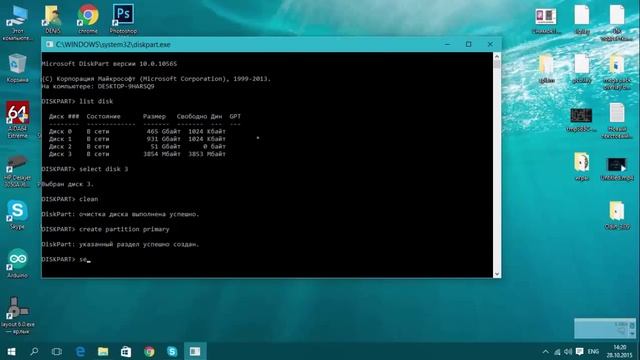Launch the Arduino desktop shortcut

tap(17, 263)
